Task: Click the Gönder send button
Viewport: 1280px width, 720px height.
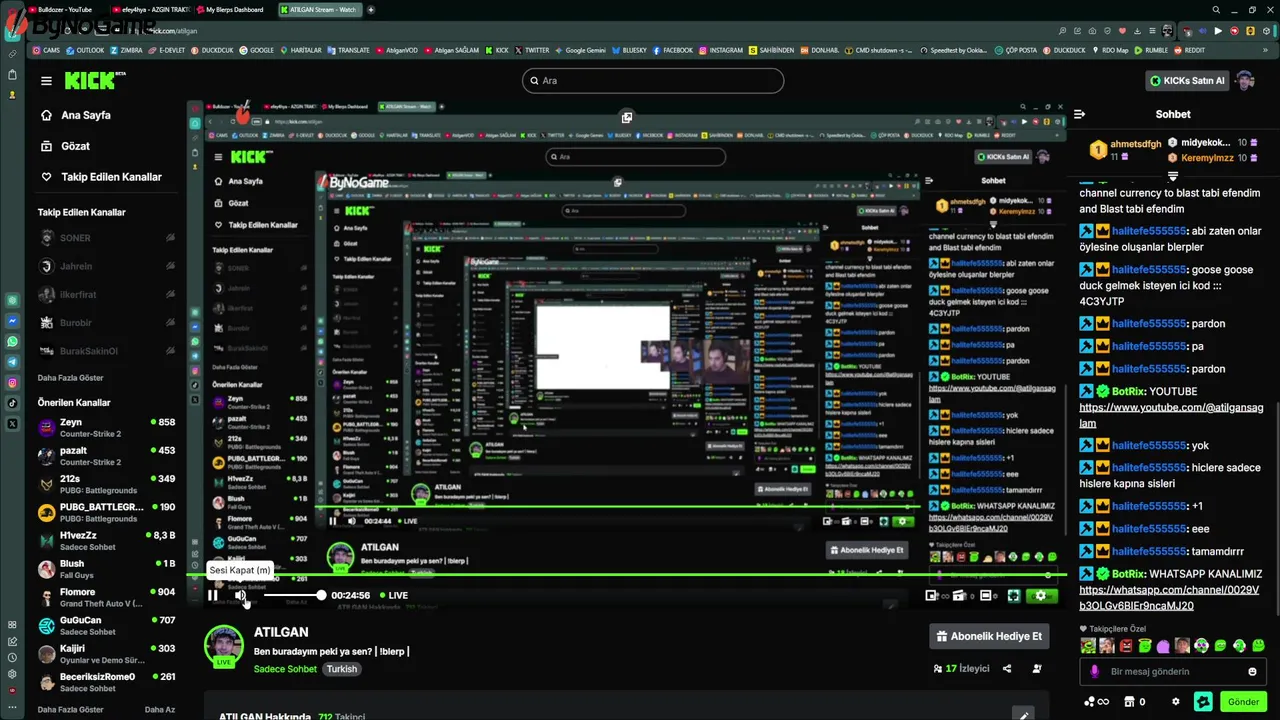Action: pos(1243,702)
